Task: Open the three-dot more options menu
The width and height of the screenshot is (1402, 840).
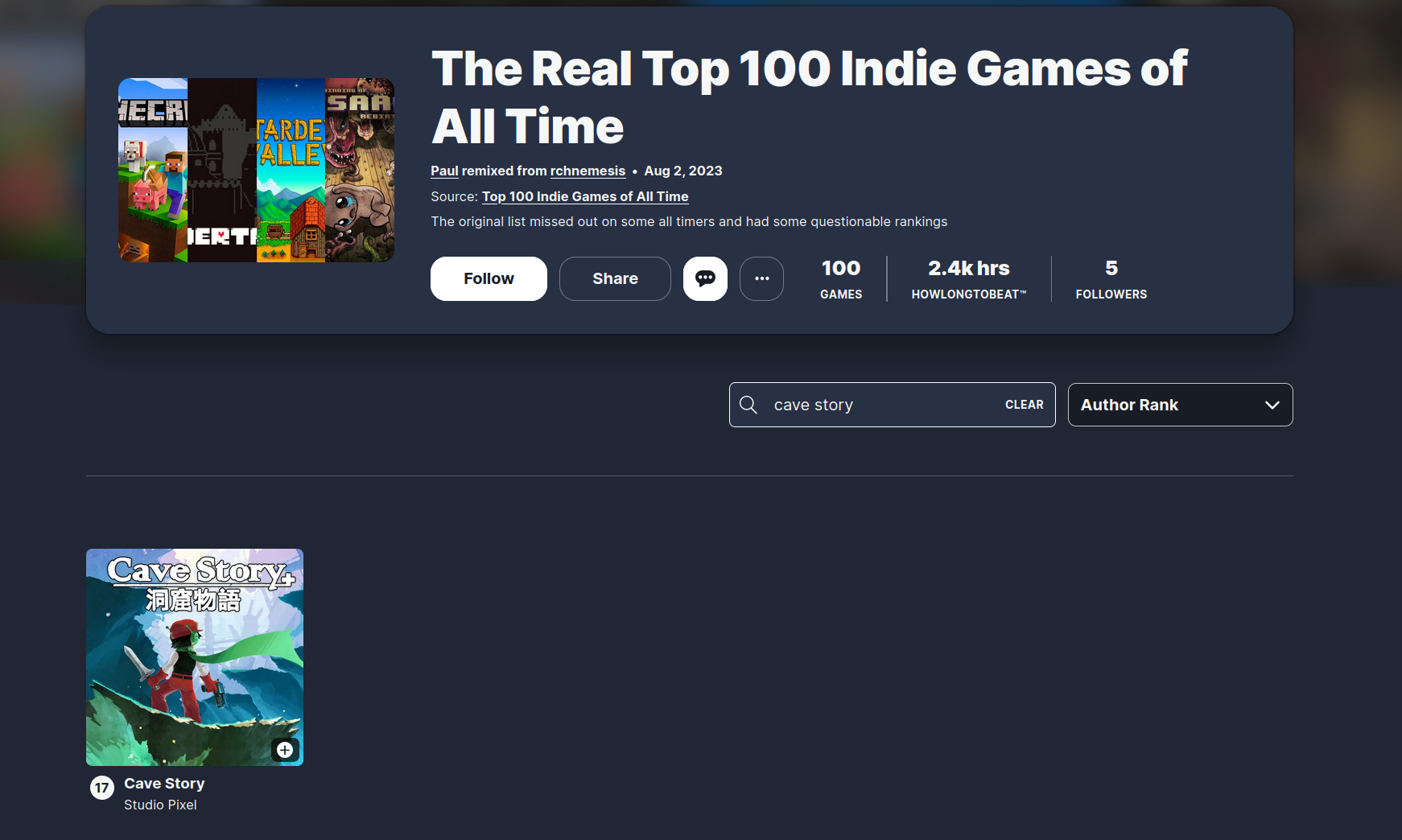Action: pos(761,278)
